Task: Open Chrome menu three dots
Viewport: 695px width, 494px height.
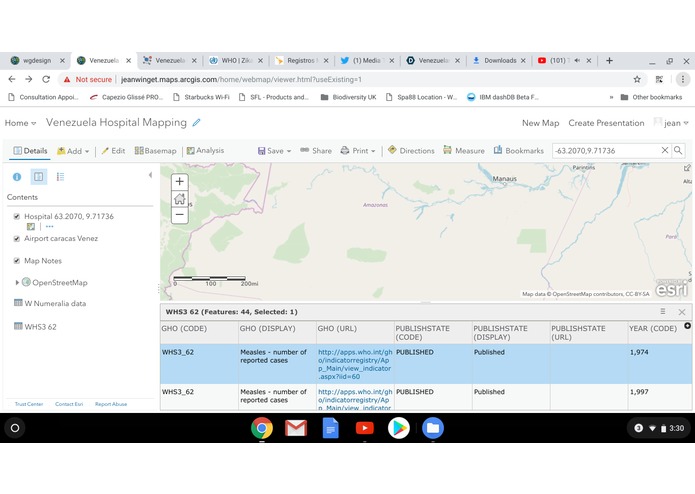Action: tap(683, 79)
